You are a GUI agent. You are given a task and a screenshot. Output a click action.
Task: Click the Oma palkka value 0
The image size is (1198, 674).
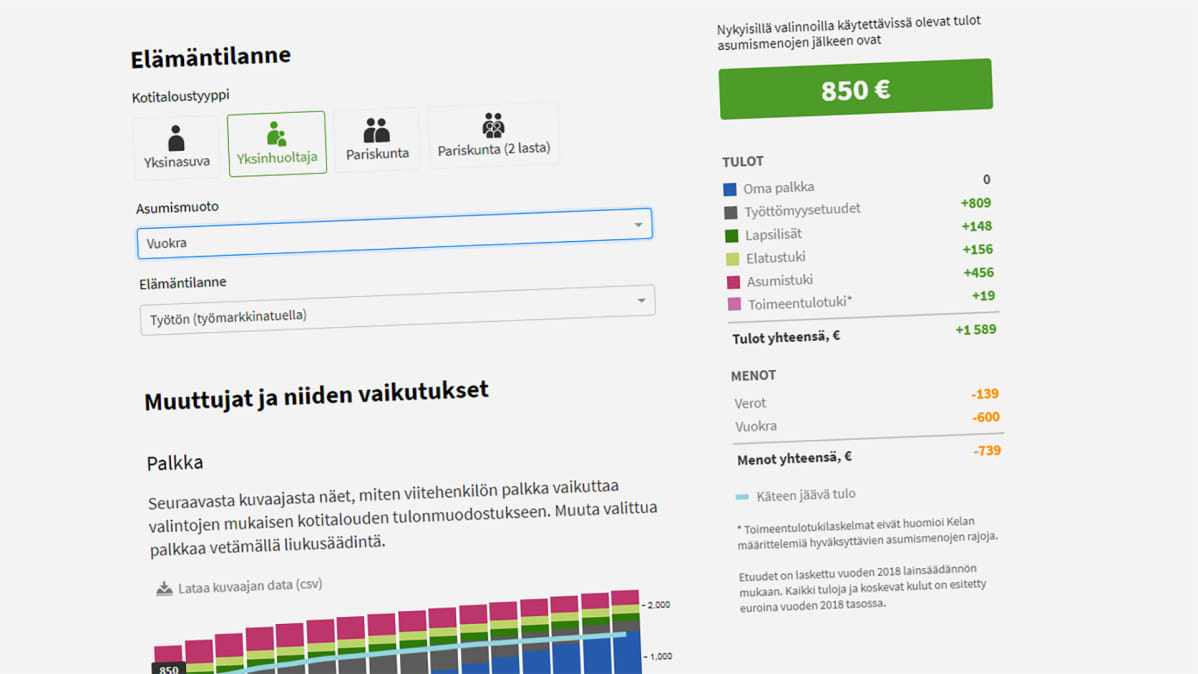[x=986, y=180]
